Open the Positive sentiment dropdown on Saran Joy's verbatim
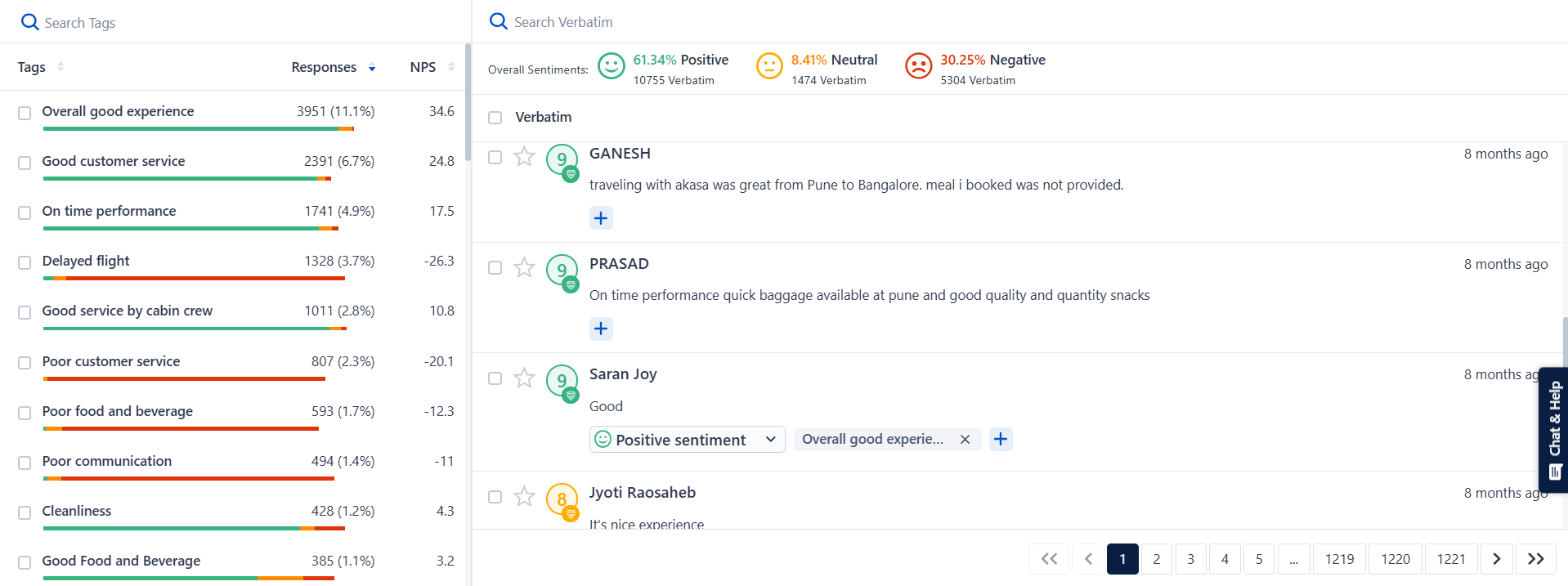The width and height of the screenshot is (1568, 586). point(768,439)
